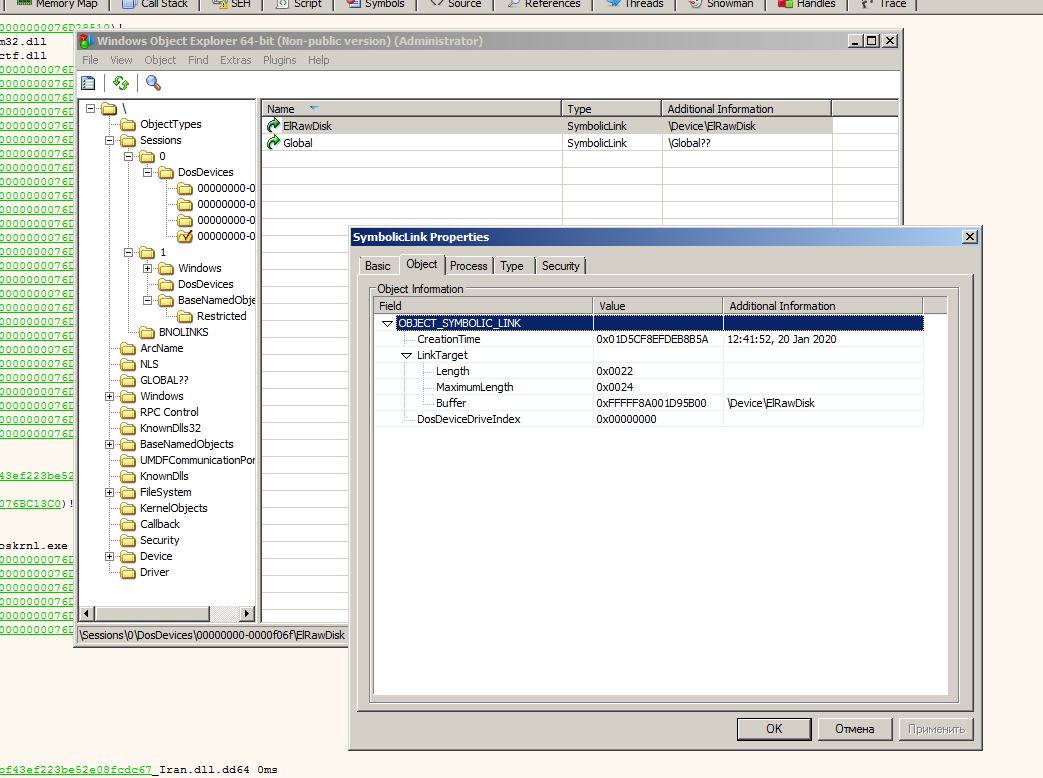This screenshot has height=778, width=1043.
Task: Switch to the Type properties tab
Action: 512,266
